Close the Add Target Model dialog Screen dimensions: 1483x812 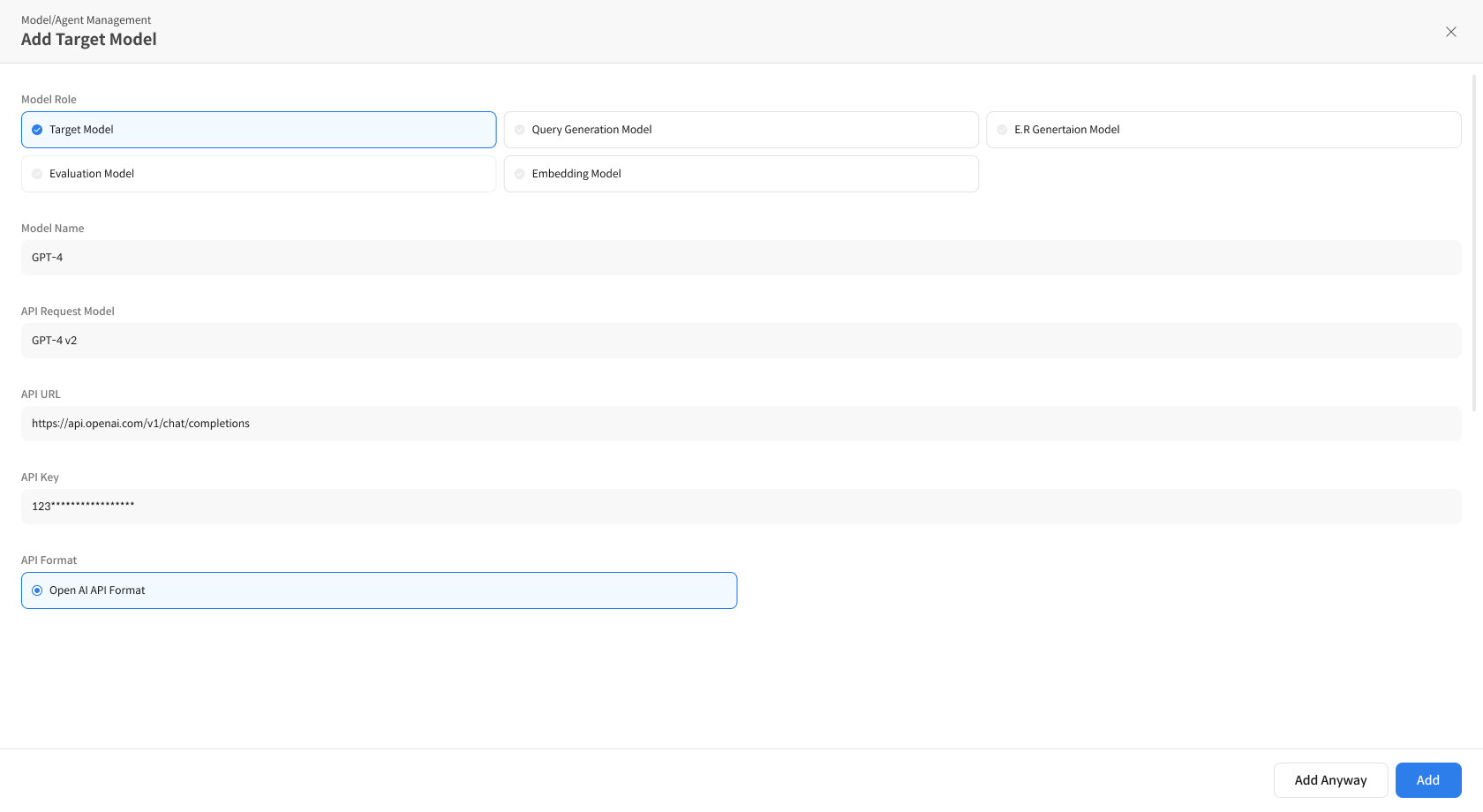(1450, 32)
